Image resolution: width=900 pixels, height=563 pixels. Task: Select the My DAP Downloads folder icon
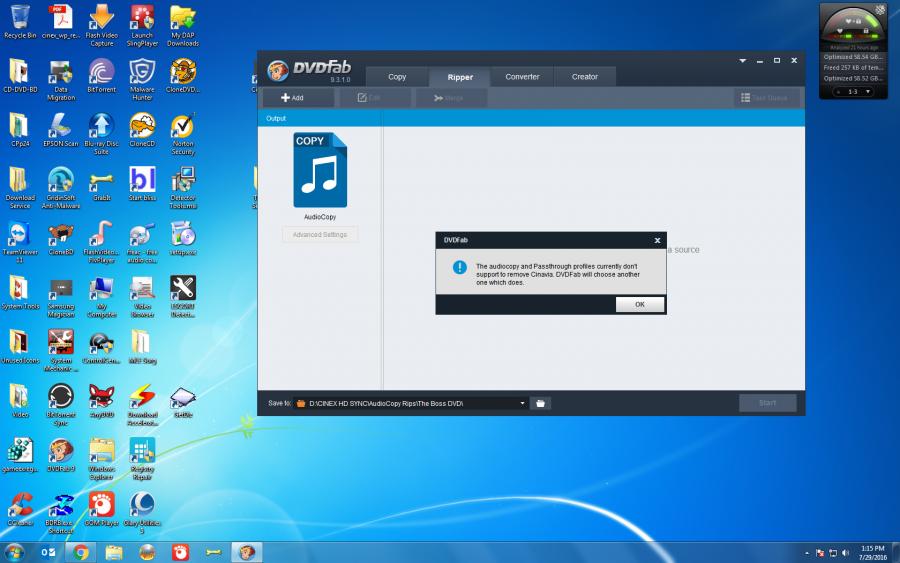[183, 25]
